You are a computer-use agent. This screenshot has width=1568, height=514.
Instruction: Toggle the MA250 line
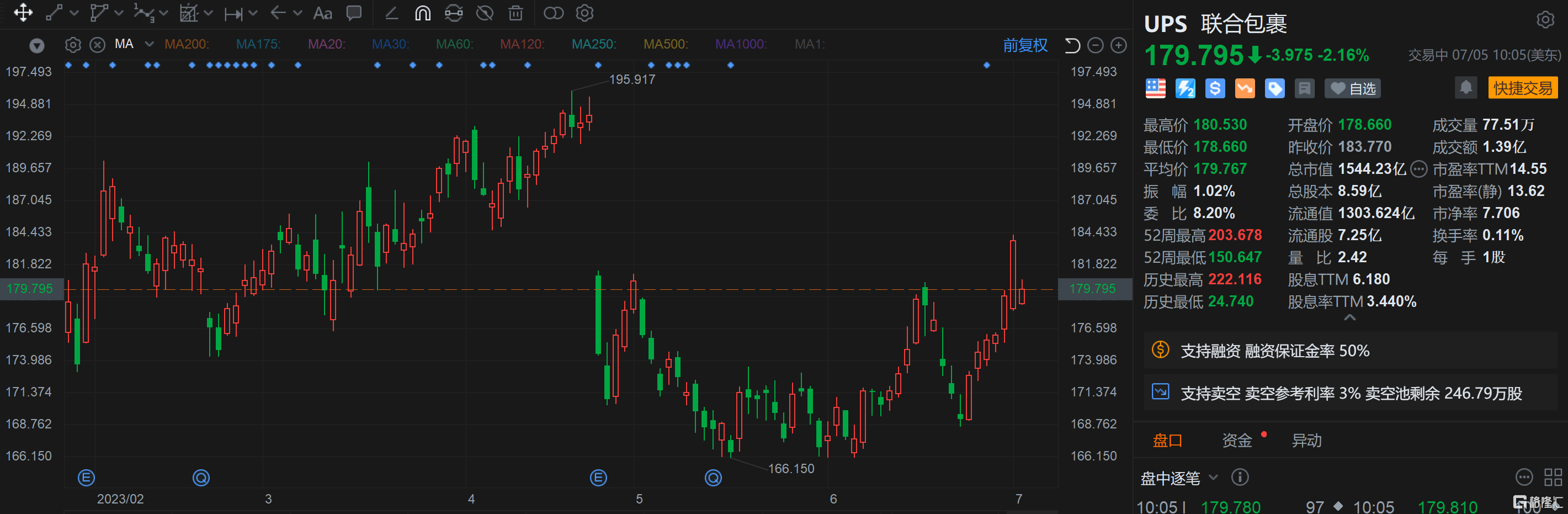(x=594, y=44)
